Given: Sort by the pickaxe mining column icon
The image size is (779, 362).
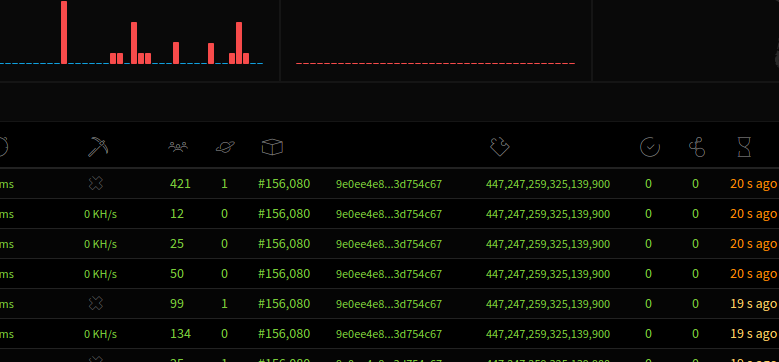Looking at the screenshot, I should (98, 147).
